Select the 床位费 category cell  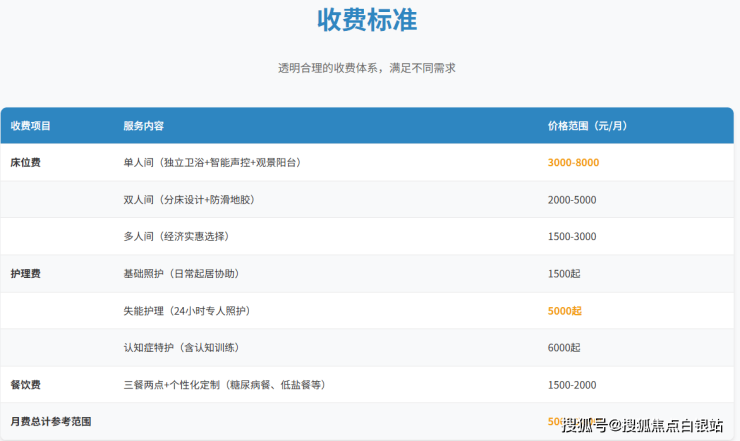pyautogui.click(x=25, y=162)
